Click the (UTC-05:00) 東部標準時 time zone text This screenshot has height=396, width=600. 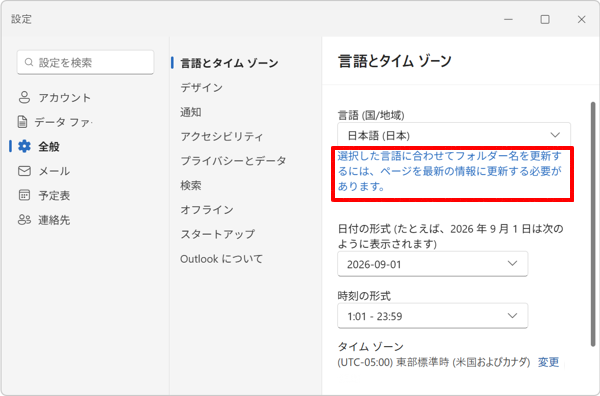[434, 362]
